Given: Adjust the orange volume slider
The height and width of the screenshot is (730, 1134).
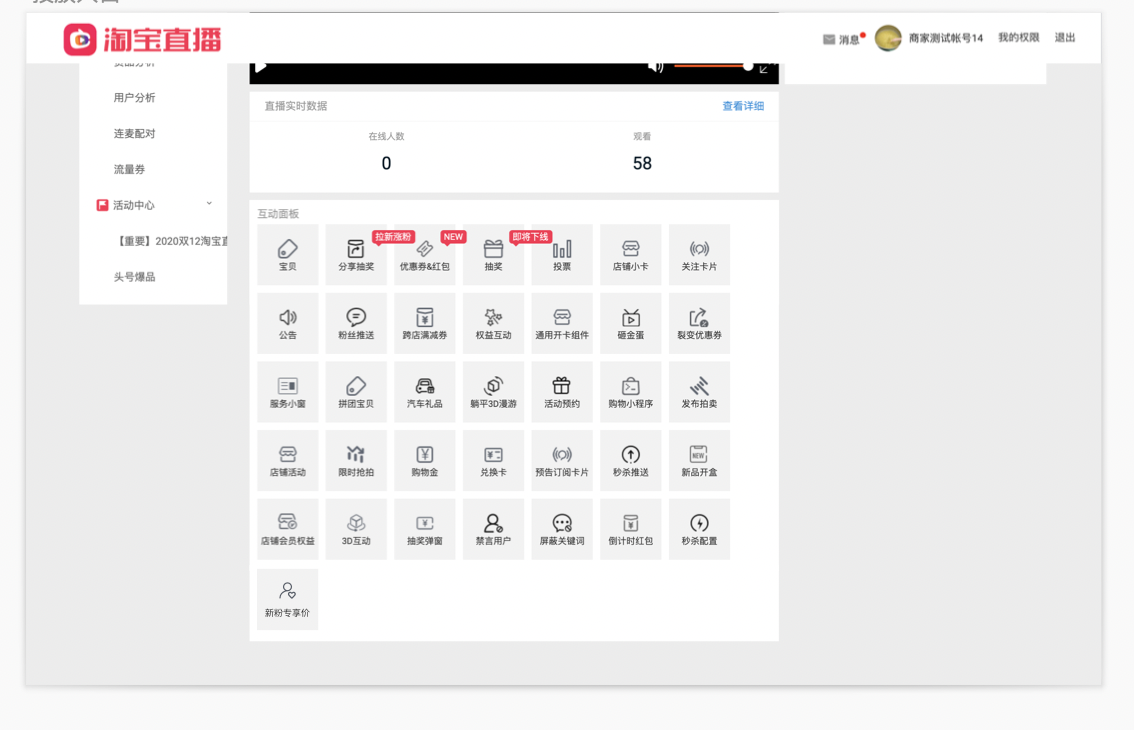Looking at the screenshot, I should 713,67.
